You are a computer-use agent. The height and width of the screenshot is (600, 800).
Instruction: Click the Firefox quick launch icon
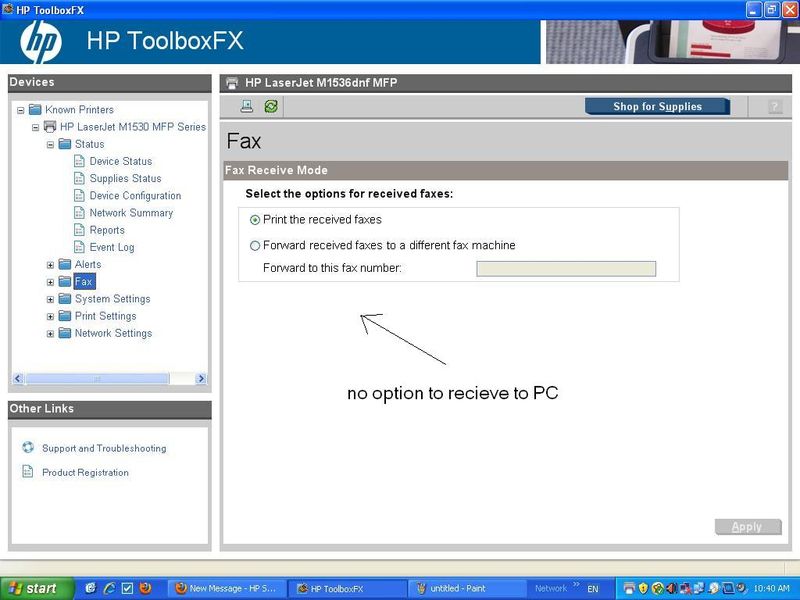[145, 588]
